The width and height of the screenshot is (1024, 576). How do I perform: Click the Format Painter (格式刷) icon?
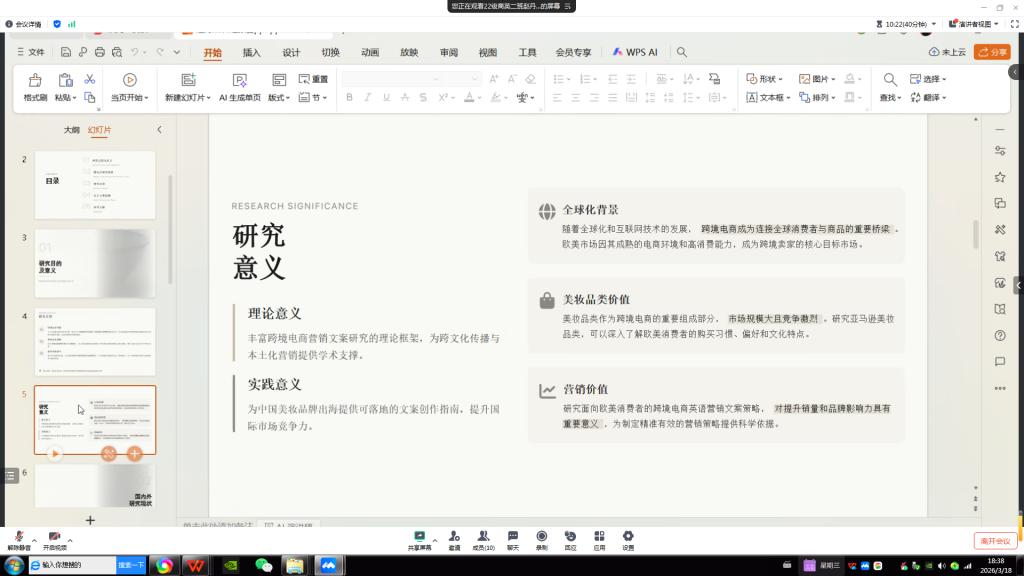click(35, 80)
